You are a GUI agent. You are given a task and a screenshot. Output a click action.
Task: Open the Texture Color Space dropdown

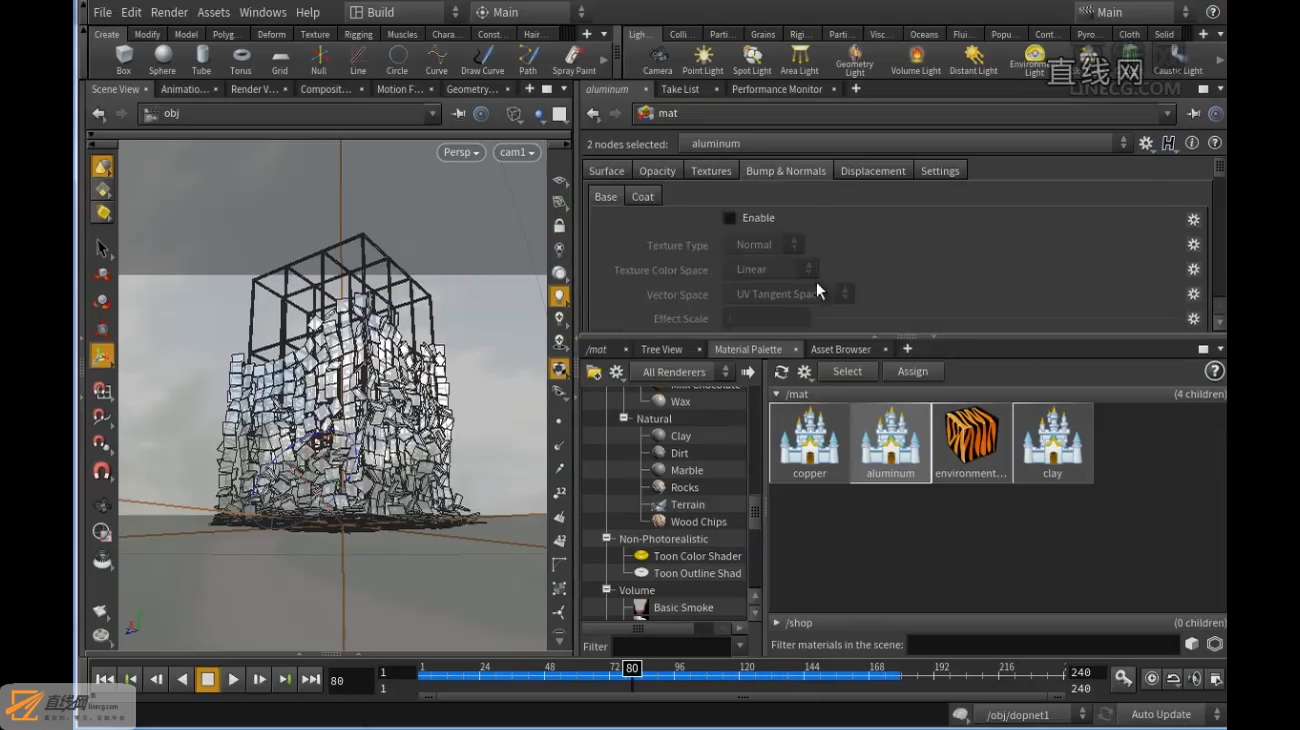point(770,269)
